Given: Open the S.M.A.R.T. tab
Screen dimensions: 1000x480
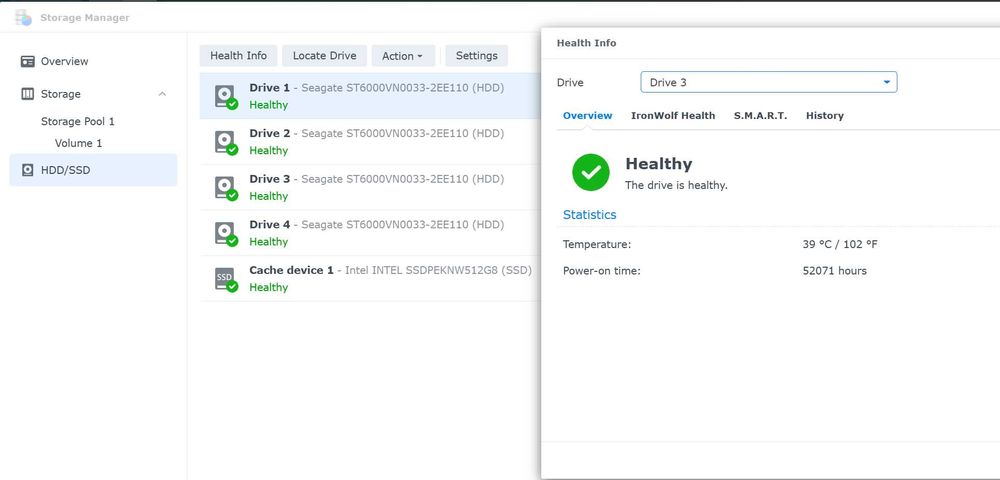Looking at the screenshot, I should pyautogui.click(x=760, y=115).
